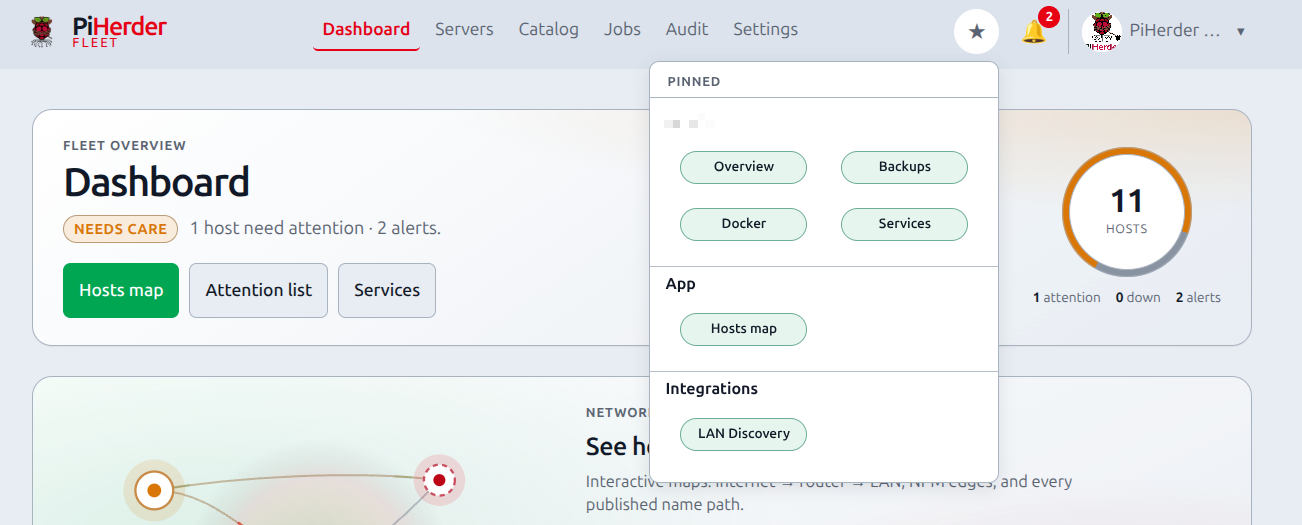Screen dimensions: 1302x525
Task: Click the red notification count badge
Action: (1048, 17)
